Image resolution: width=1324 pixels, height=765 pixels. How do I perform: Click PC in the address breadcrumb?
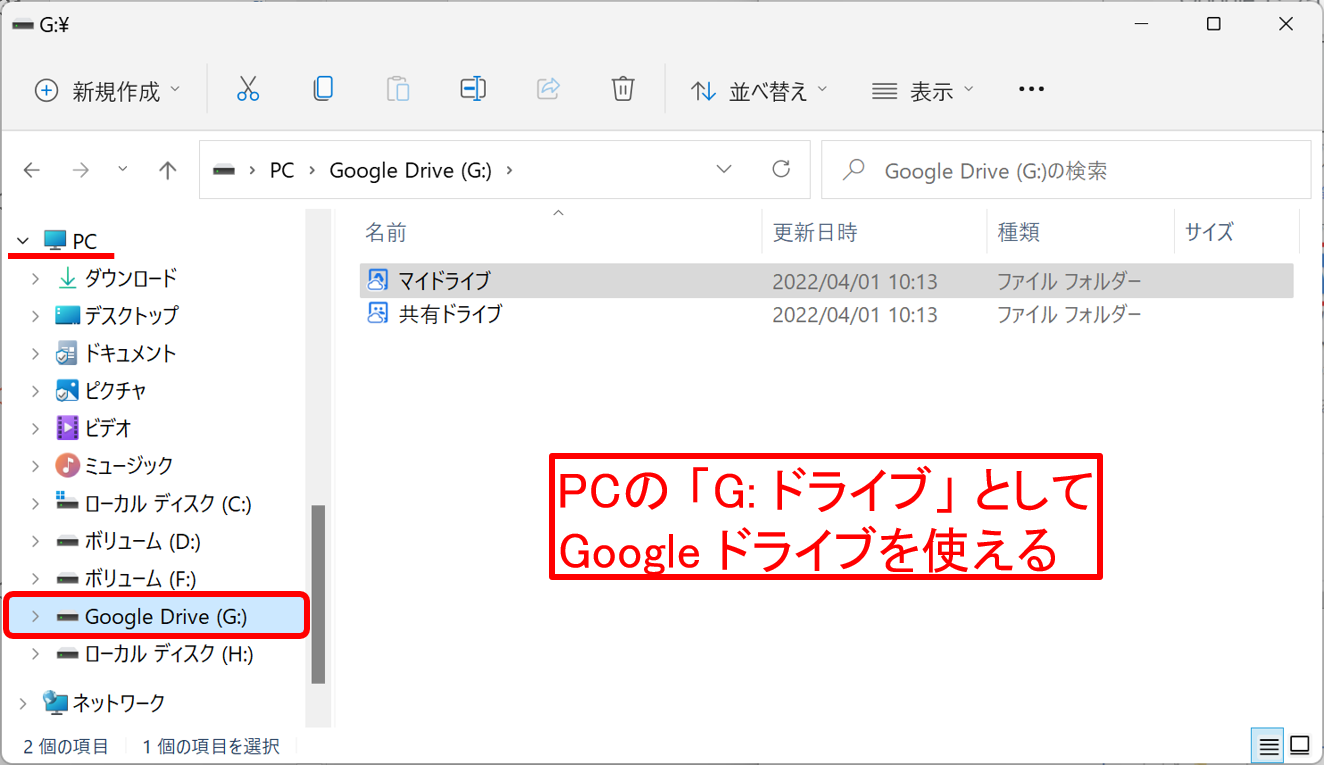point(282,171)
